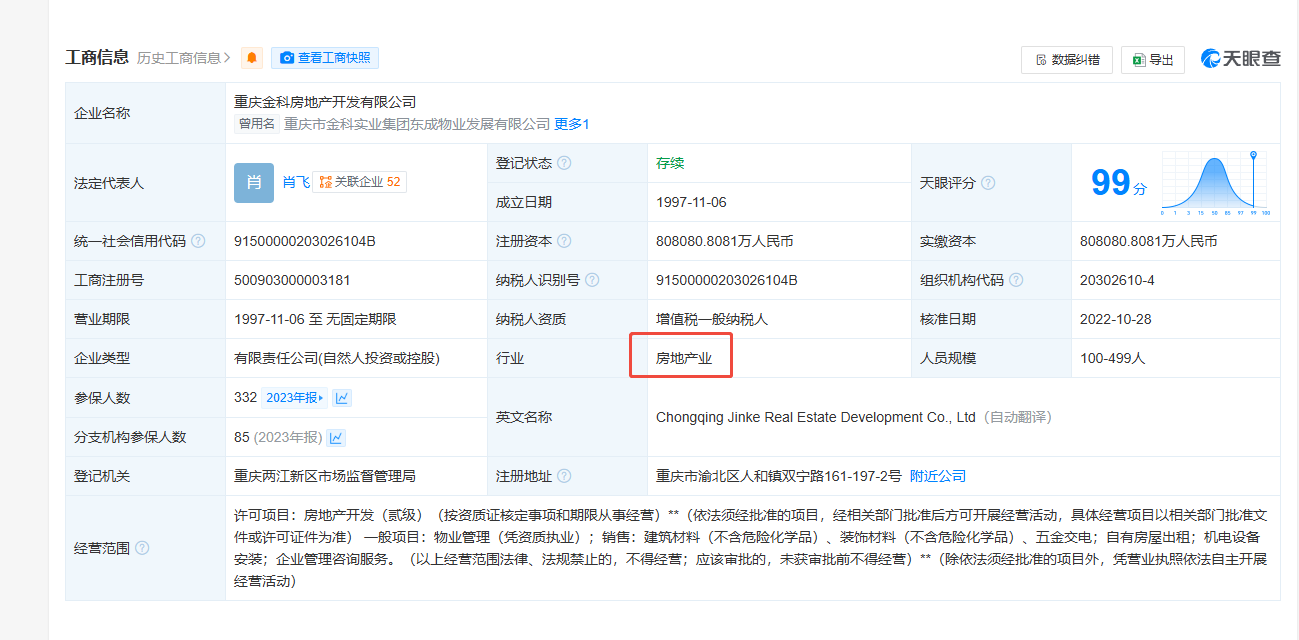Click 实缴资本 value 808080.8081万人民币
This screenshot has height=640, width=1299.
tap(1149, 241)
